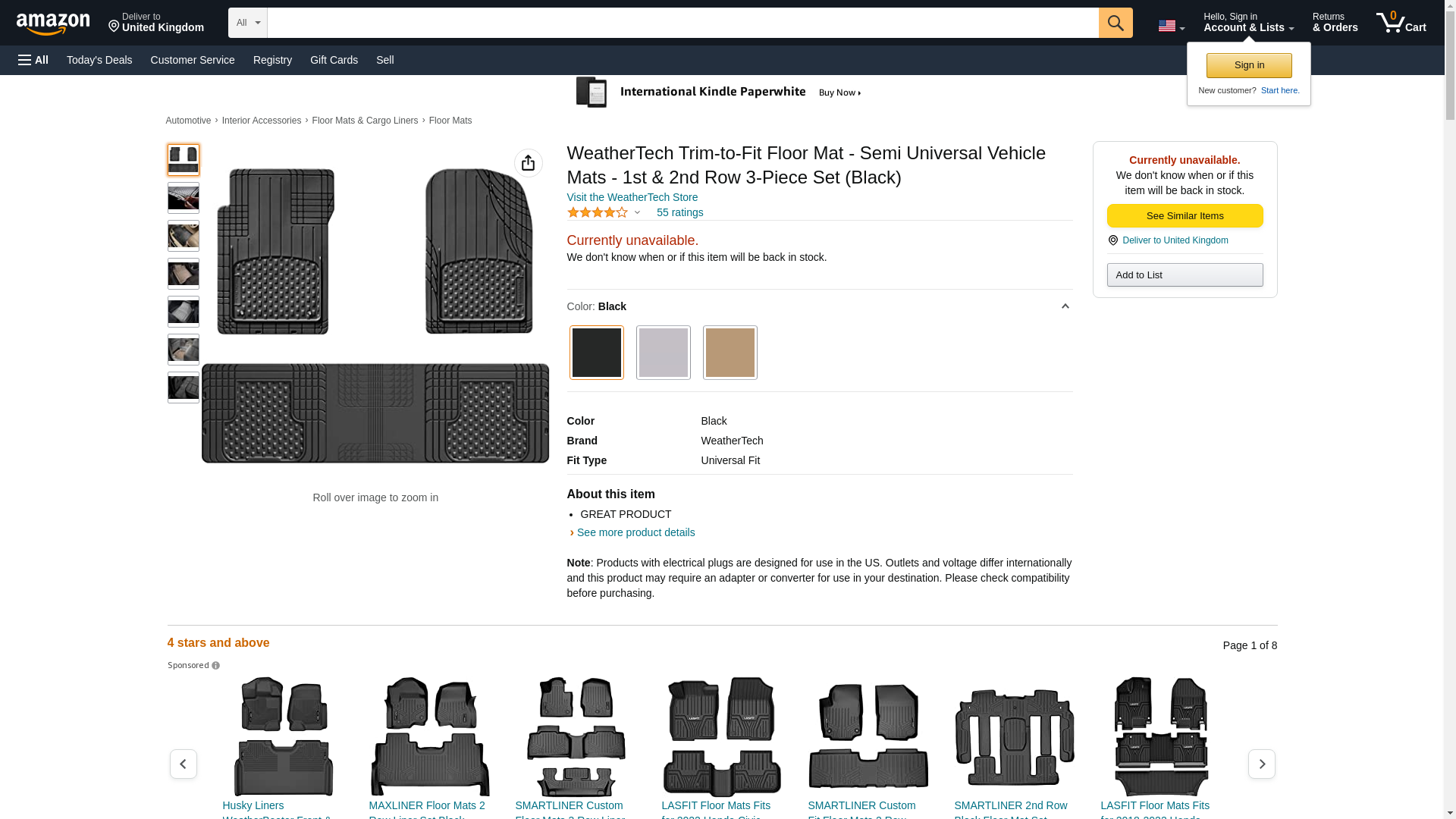
Task: Visit the WeatherTech Store link
Action: [632, 197]
